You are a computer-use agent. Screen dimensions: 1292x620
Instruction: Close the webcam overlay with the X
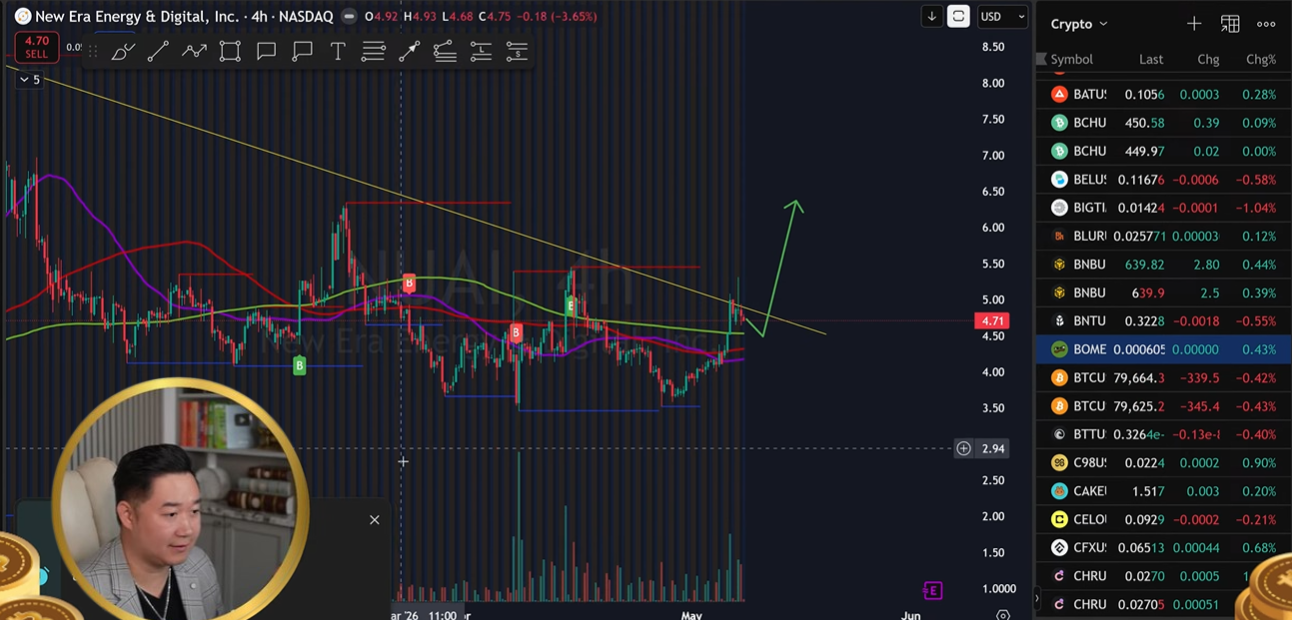(x=374, y=520)
